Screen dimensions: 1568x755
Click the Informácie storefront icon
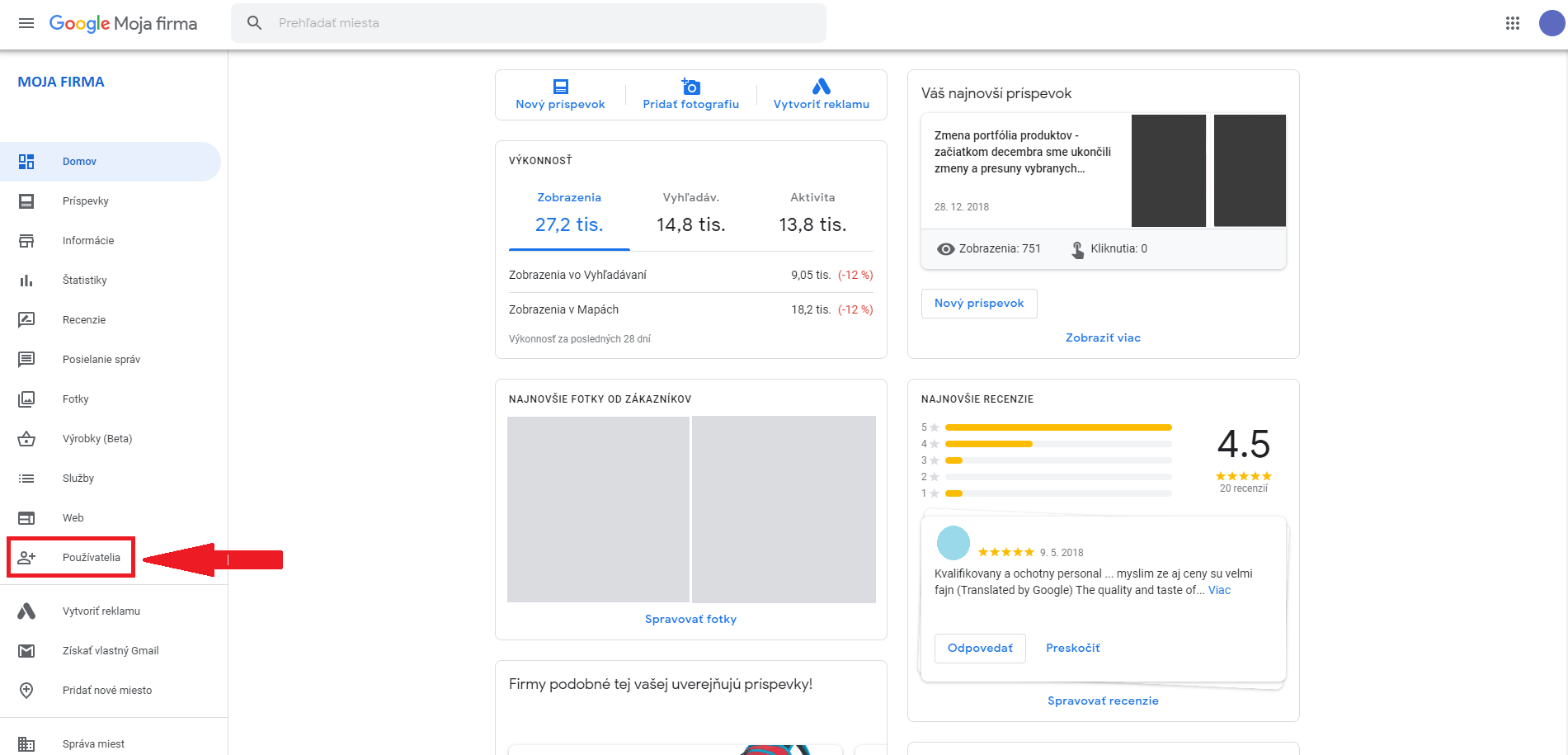click(x=26, y=241)
